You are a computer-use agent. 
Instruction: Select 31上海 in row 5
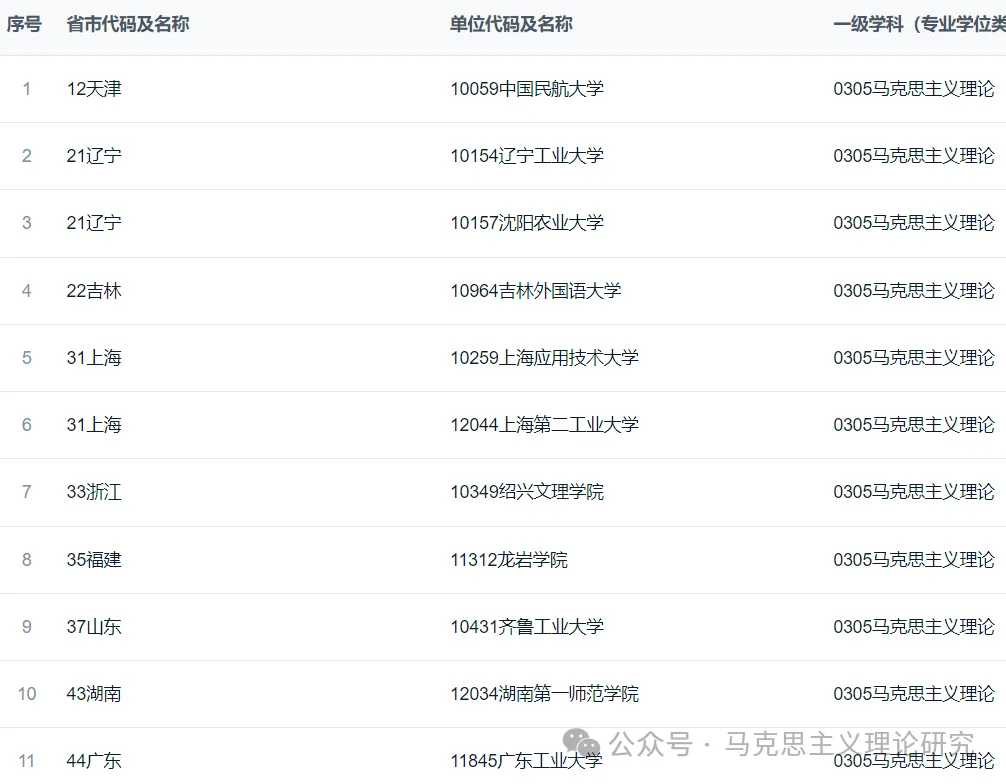click(x=94, y=357)
